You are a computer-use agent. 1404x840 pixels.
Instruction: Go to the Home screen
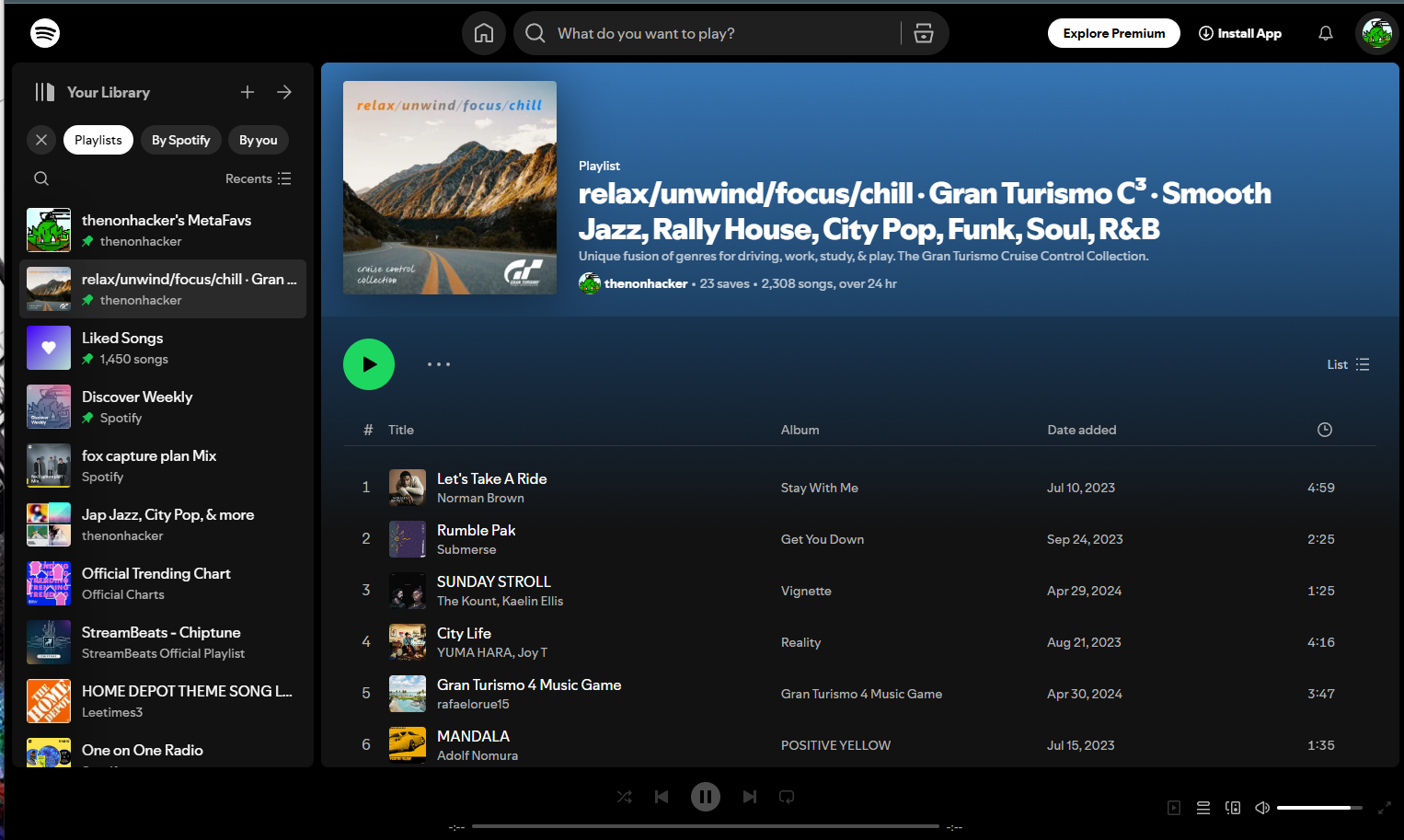tap(484, 33)
